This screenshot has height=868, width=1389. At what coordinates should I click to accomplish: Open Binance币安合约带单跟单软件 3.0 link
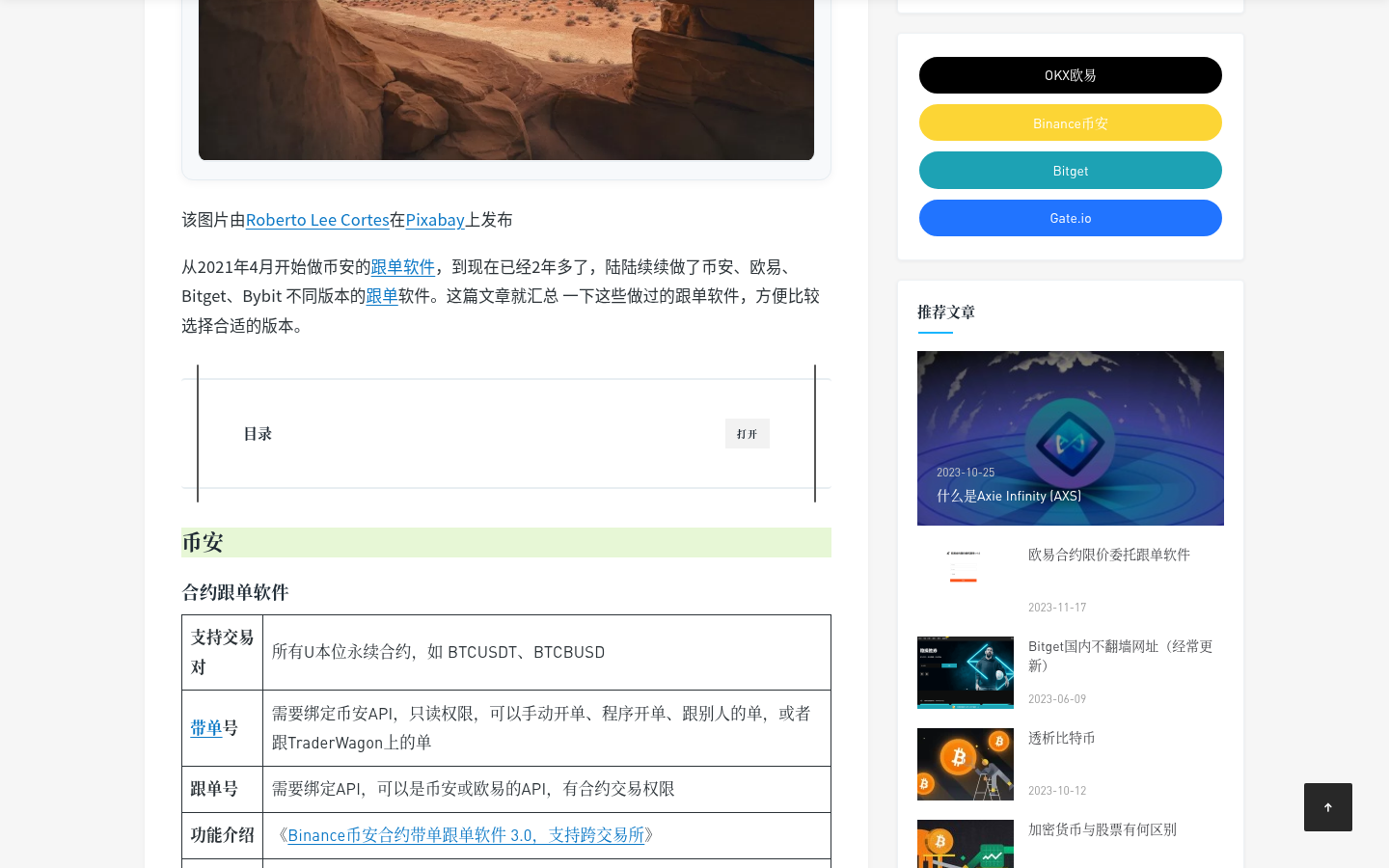(466, 835)
